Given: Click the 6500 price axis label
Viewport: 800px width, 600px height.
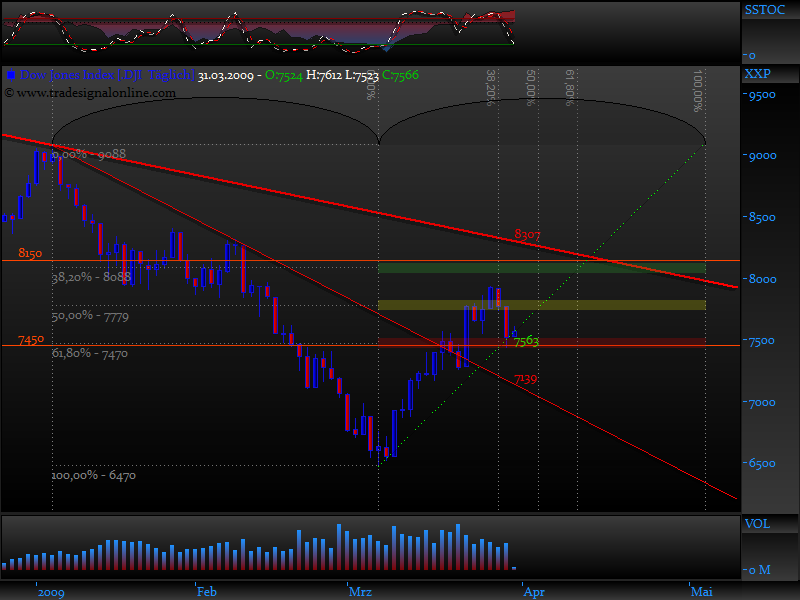Looking at the screenshot, I should 762,464.
